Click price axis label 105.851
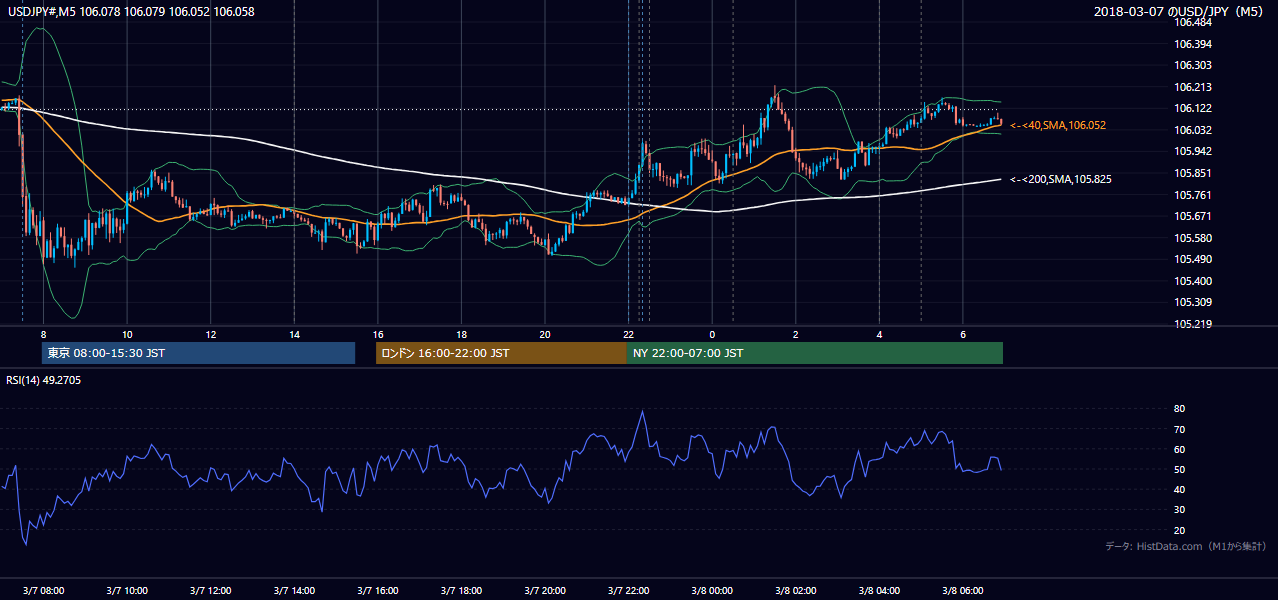Screen dimensions: 1278x600 point(1192,173)
